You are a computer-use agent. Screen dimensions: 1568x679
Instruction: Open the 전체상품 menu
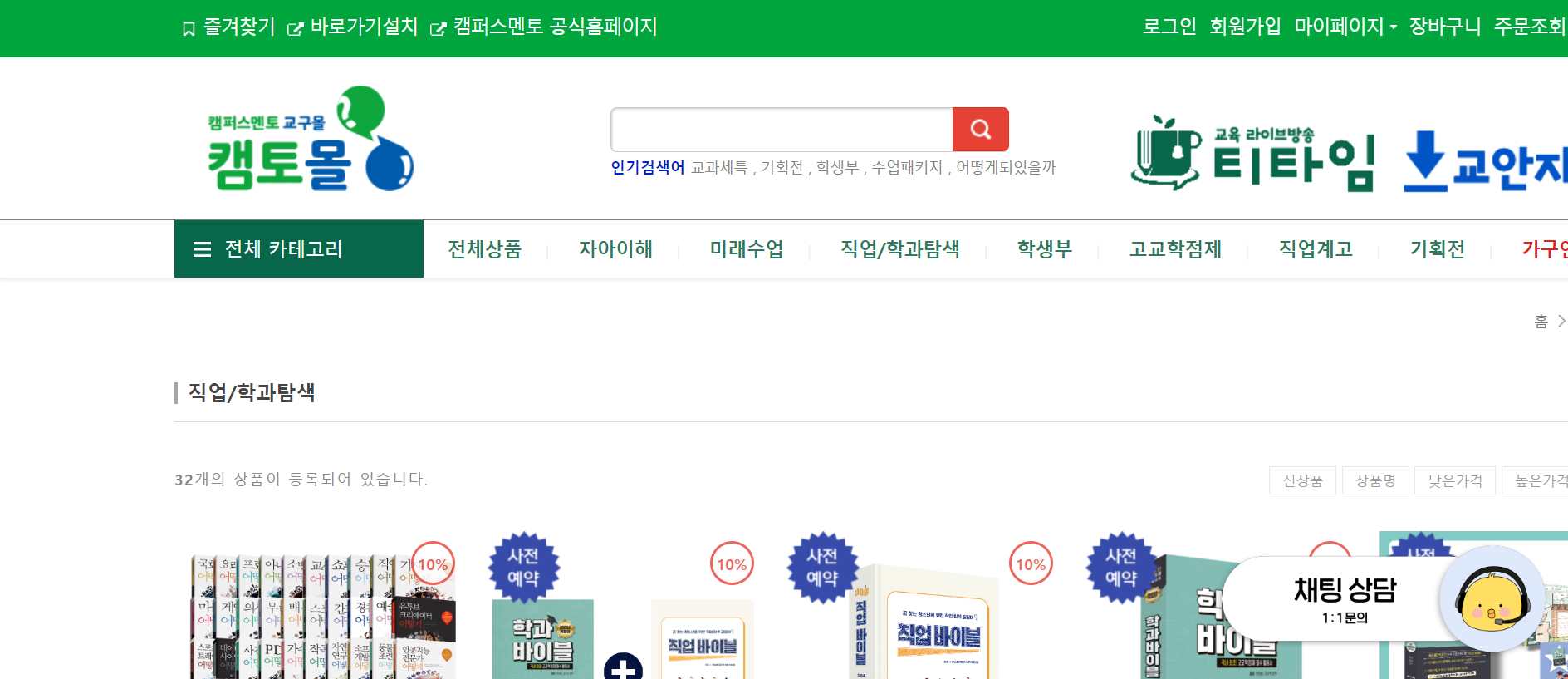point(484,248)
